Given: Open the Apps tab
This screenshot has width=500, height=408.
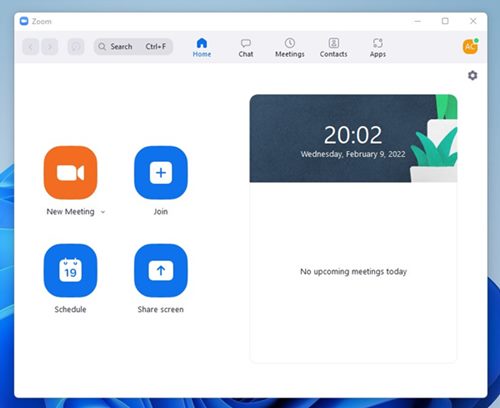Looking at the screenshot, I should pyautogui.click(x=378, y=48).
